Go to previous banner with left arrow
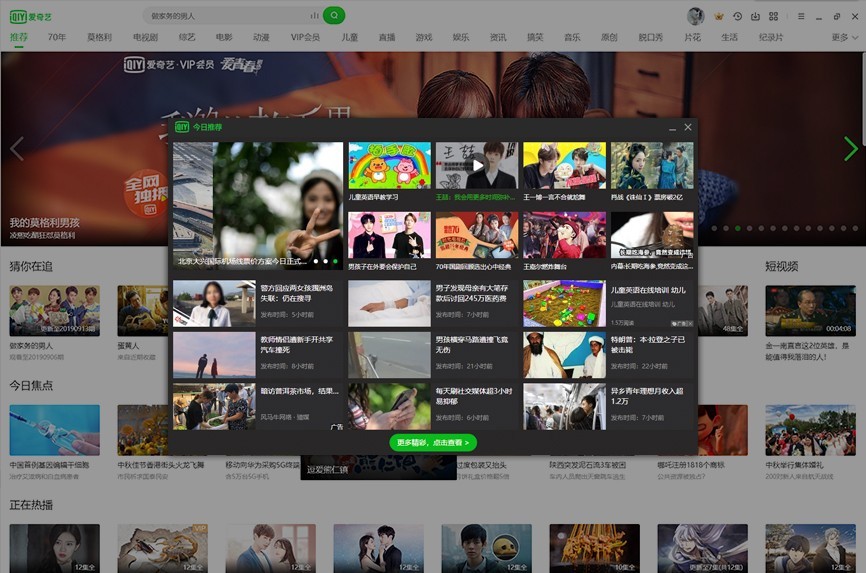Viewport: 866px width, 573px height. pos(17,149)
